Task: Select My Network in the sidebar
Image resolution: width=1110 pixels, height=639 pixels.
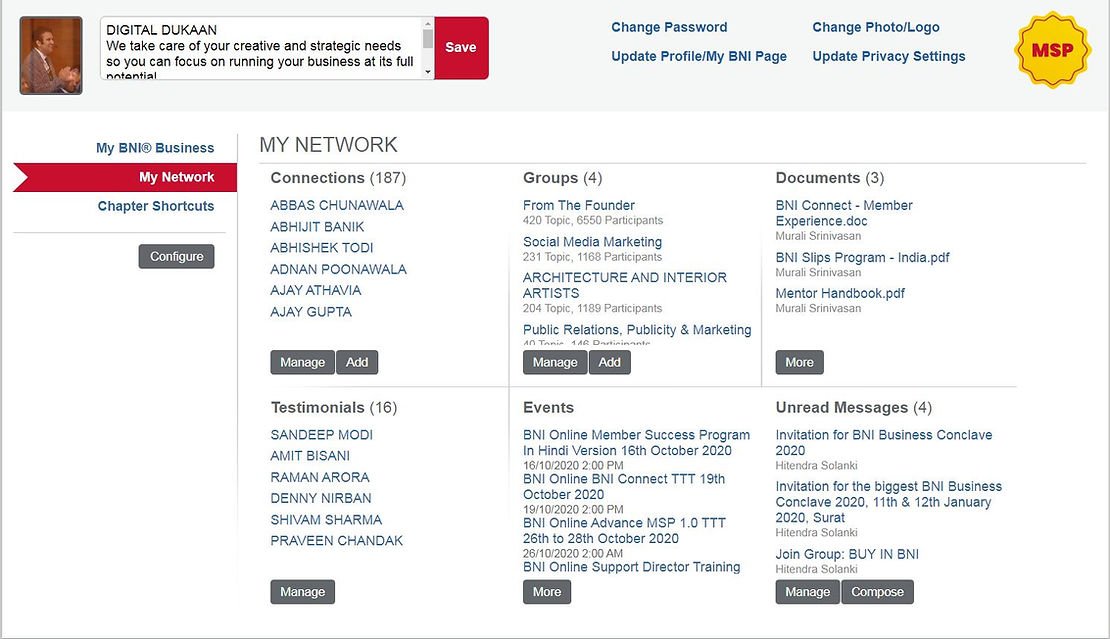Action: click(x=176, y=177)
